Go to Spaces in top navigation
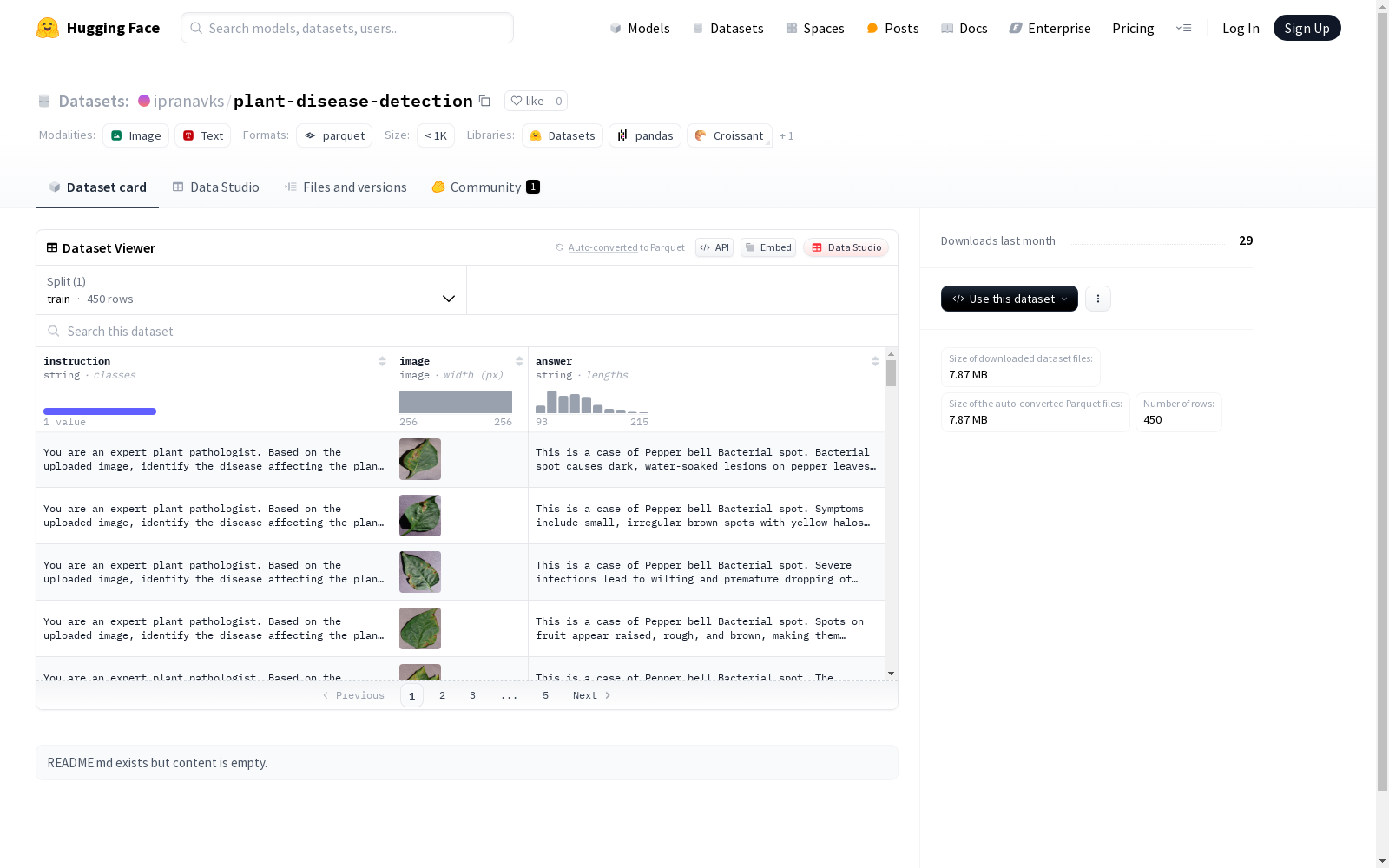The height and width of the screenshot is (868, 1389). [814, 28]
